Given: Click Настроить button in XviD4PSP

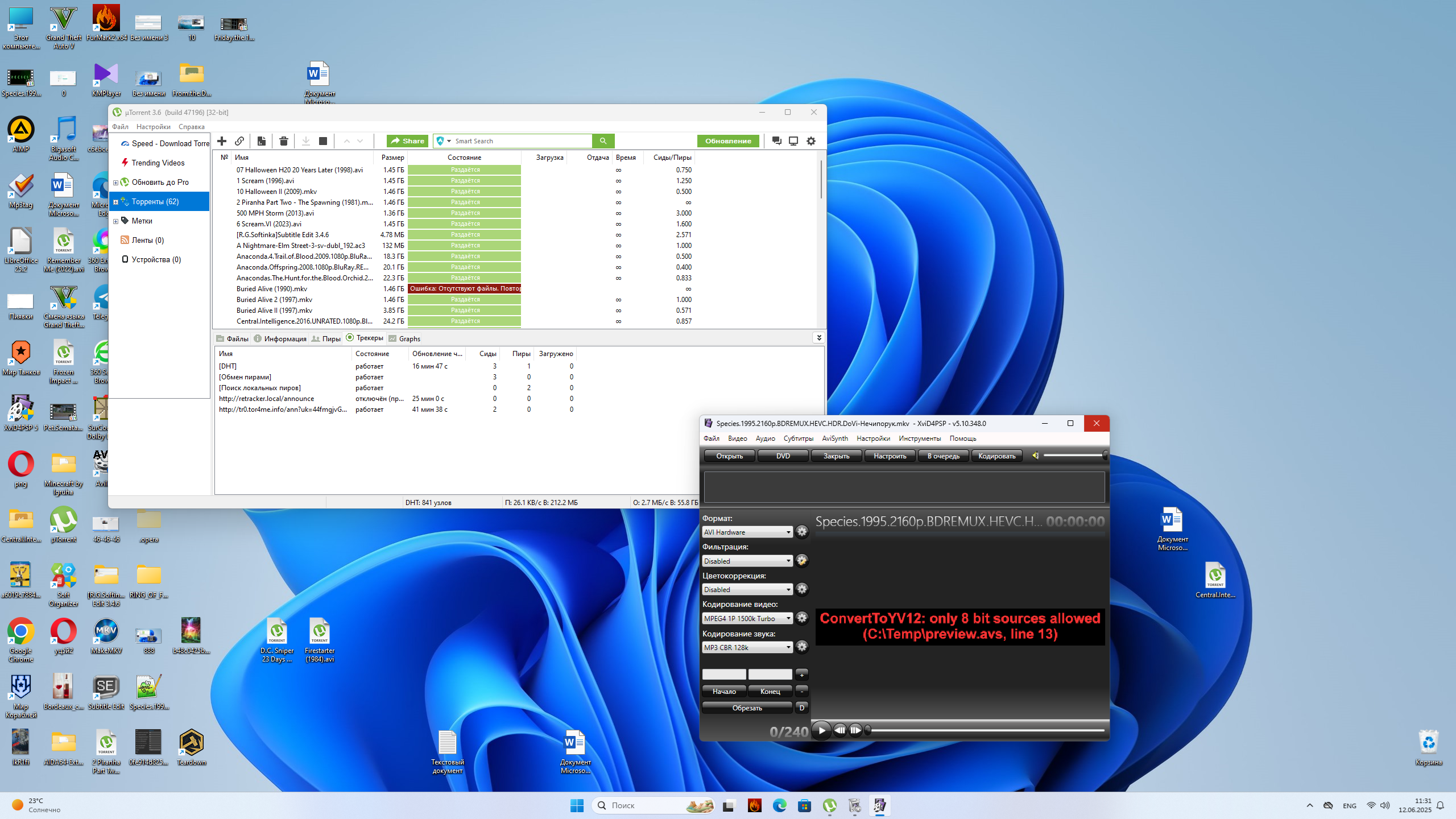Looking at the screenshot, I should point(890,456).
